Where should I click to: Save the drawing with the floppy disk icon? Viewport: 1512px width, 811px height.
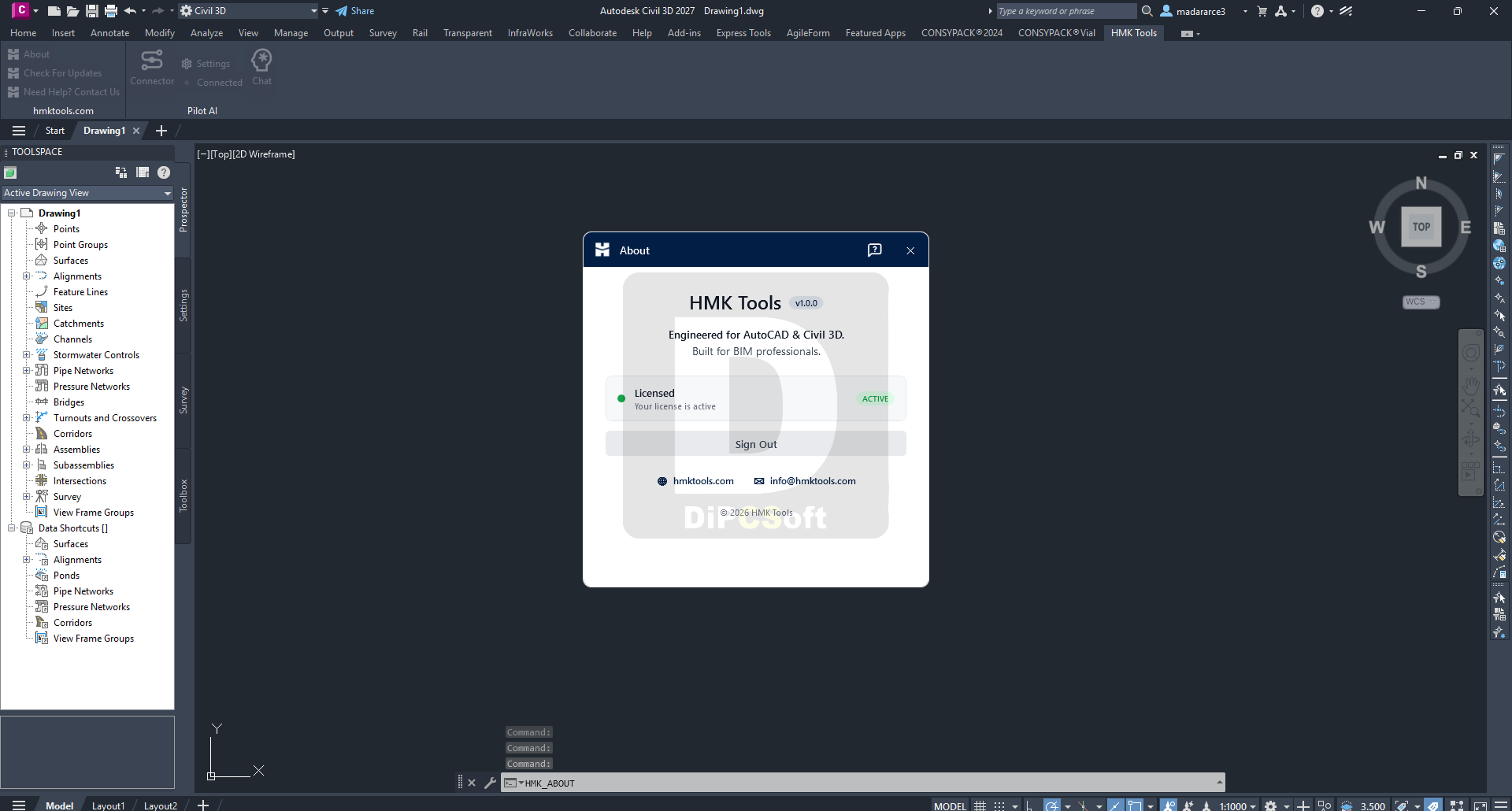[92, 11]
